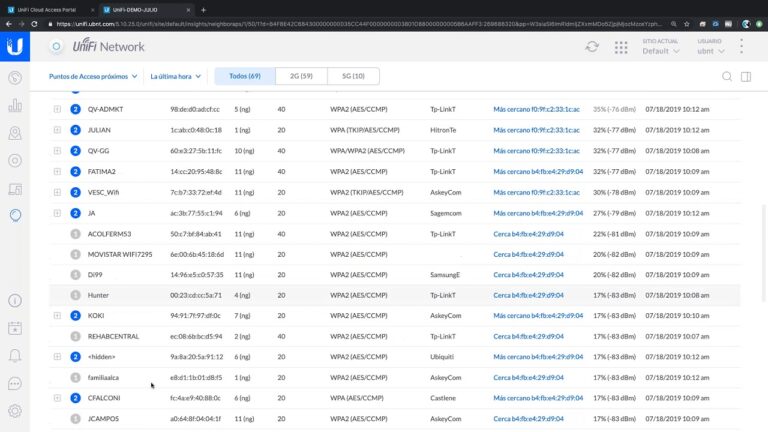Screen dimensions: 768x432
Task: Open the Alerts bell sidebar icon
Action: (15, 356)
